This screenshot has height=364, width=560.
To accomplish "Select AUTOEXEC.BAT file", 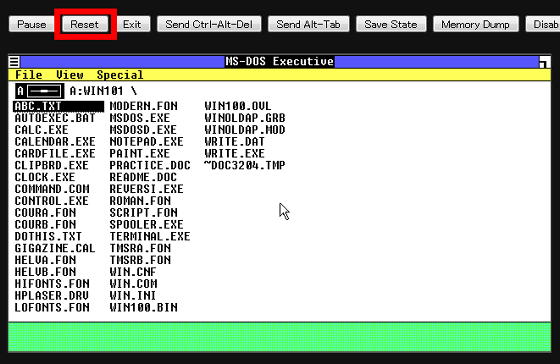I will (55, 118).
